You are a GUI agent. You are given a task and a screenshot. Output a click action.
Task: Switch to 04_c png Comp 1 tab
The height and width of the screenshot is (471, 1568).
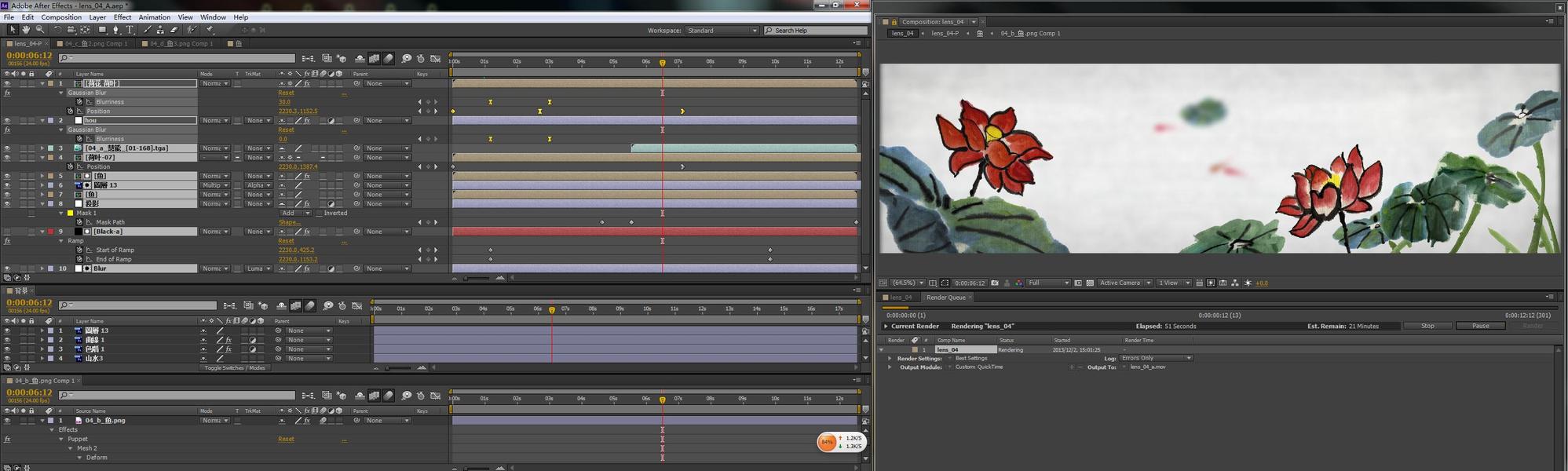tap(91, 44)
